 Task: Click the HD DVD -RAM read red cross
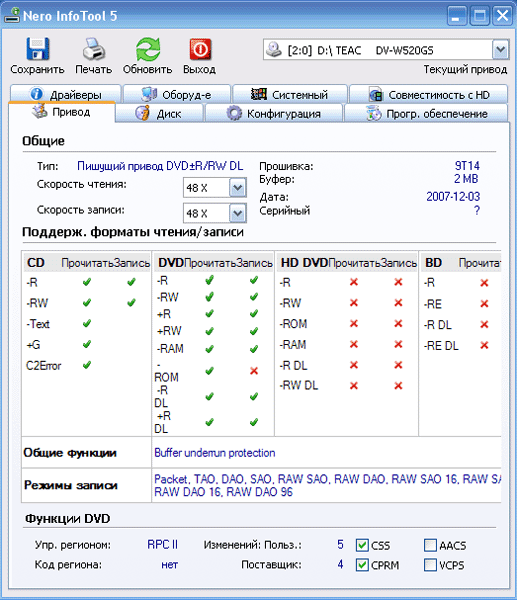coord(354,344)
